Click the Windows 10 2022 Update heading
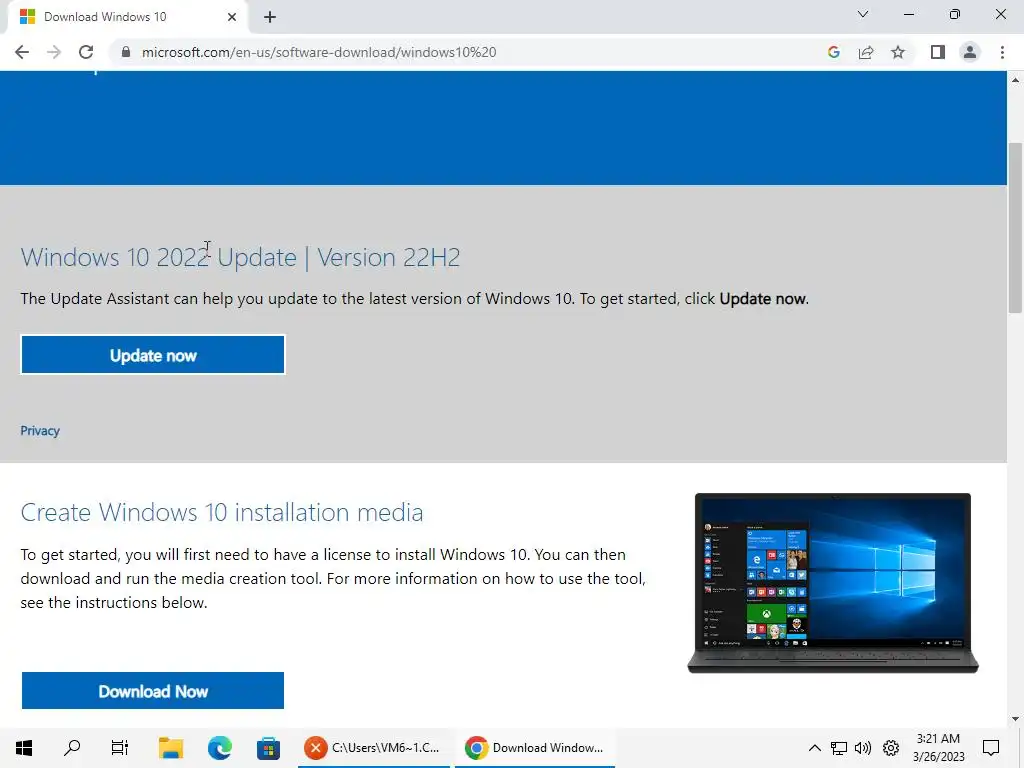Screen dimensions: 1024x768 pyautogui.click(x=240, y=257)
